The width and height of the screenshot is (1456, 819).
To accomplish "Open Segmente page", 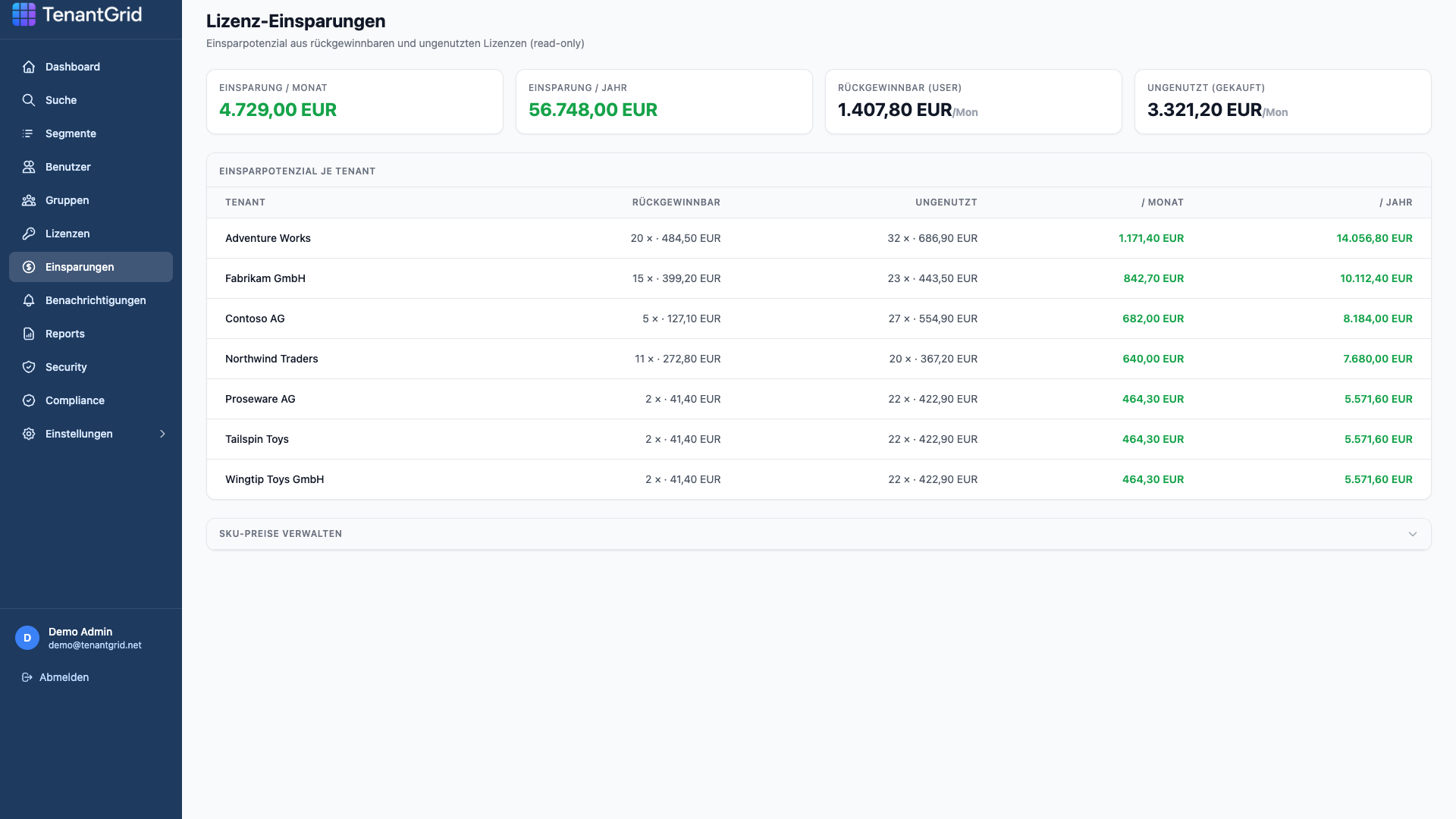I will tap(91, 133).
